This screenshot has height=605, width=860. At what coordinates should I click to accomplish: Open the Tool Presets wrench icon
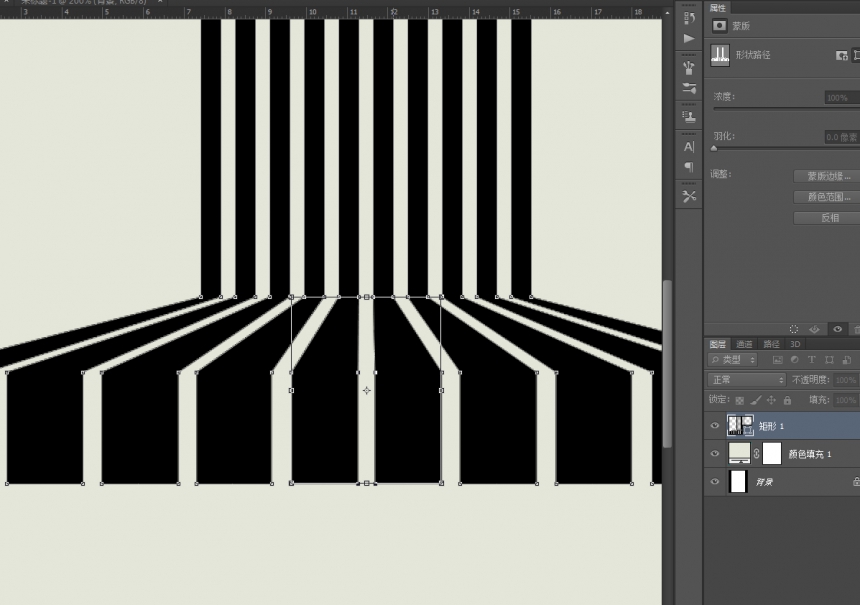(x=689, y=196)
